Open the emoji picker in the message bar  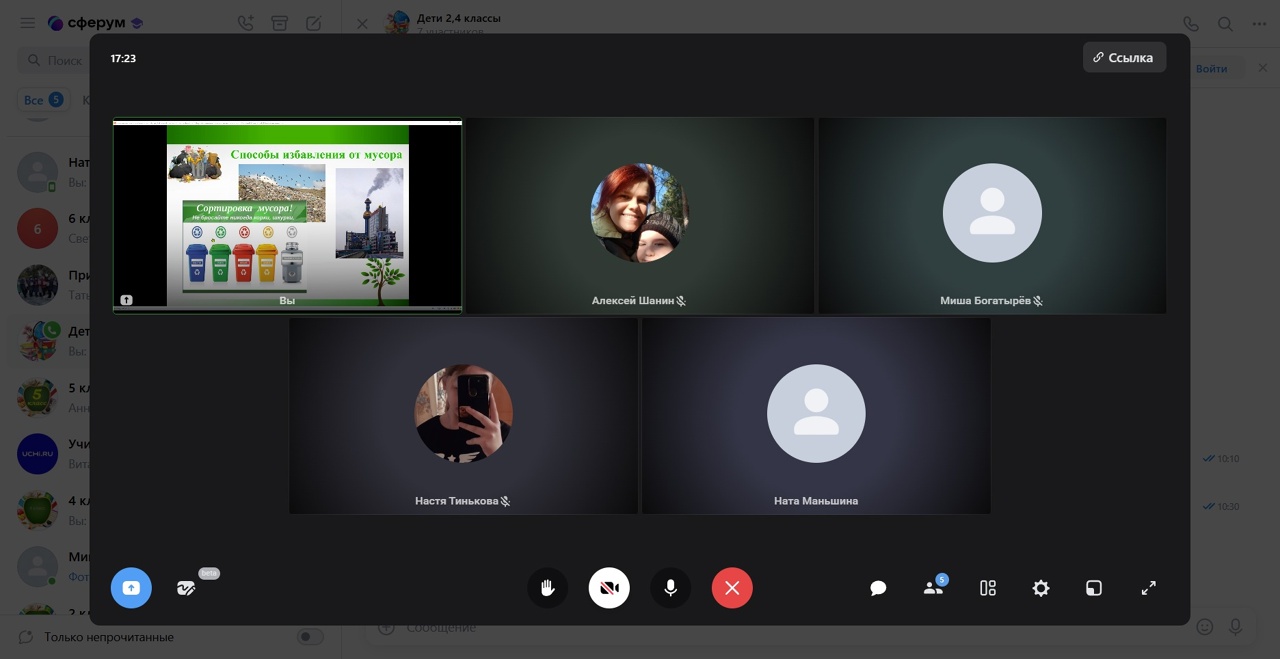coord(1205,627)
